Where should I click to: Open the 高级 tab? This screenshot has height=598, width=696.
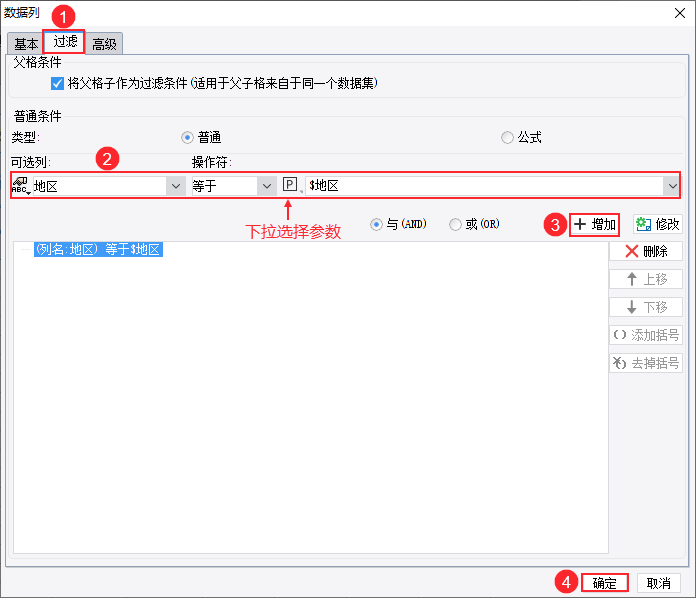[104, 44]
